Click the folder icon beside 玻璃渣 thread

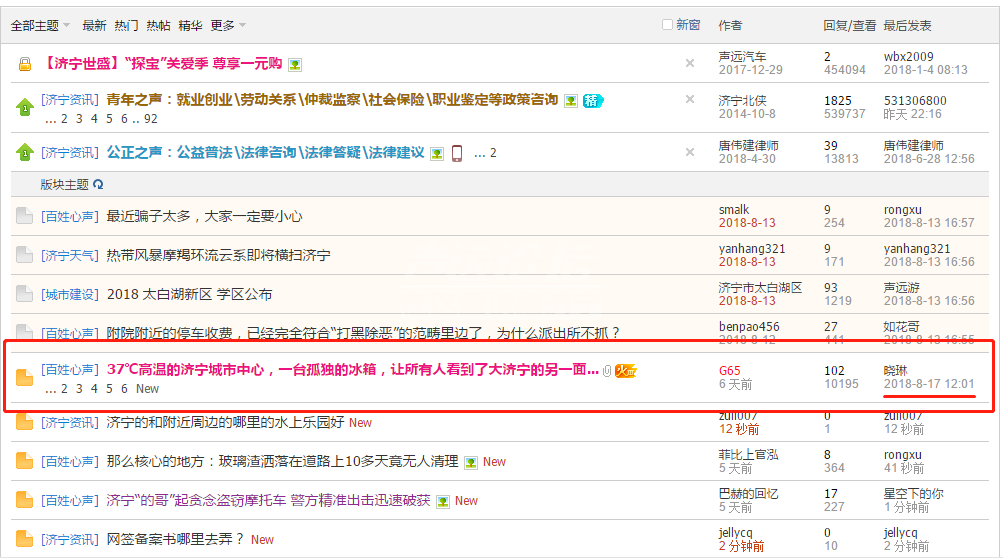(x=24, y=461)
